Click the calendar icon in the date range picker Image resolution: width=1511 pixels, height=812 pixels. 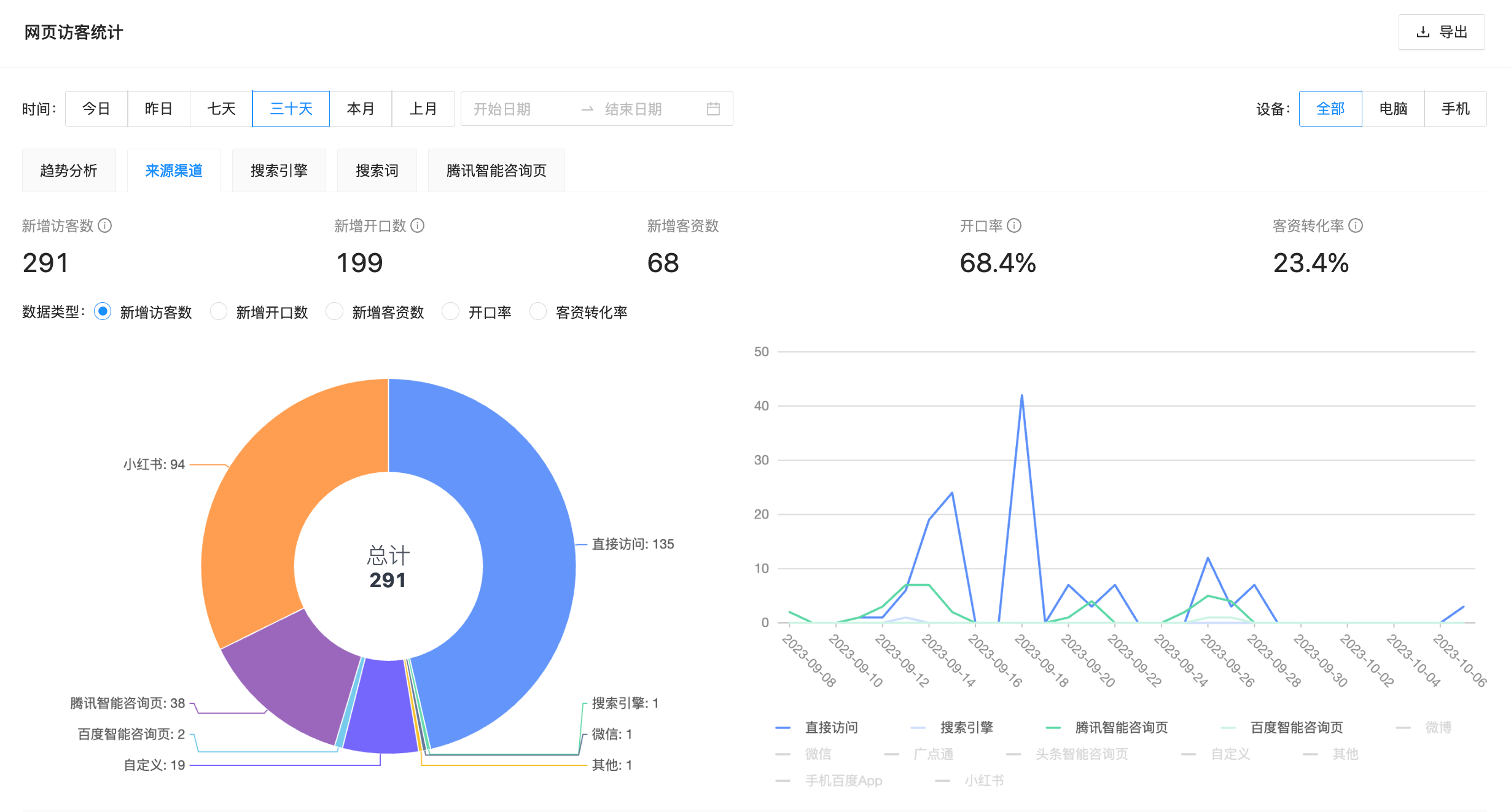click(x=713, y=109)
